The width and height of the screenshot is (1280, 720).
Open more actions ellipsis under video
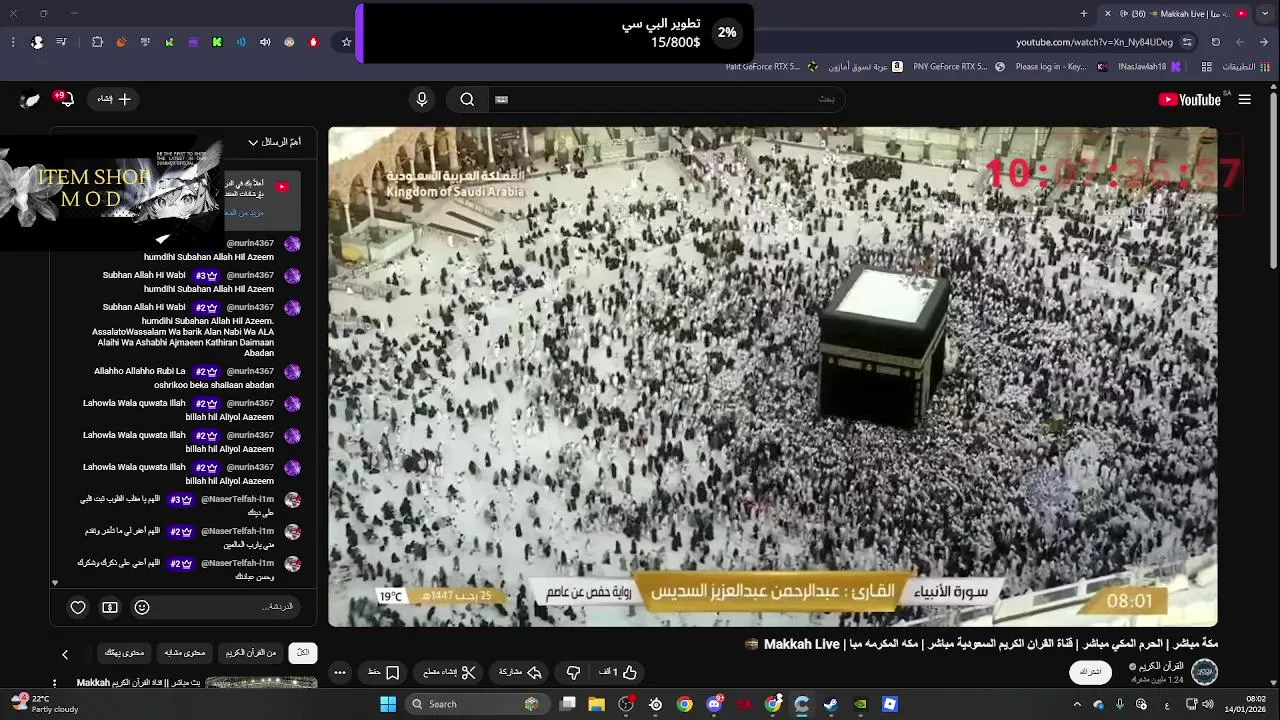pyautogui.click(x=340, y=672)
